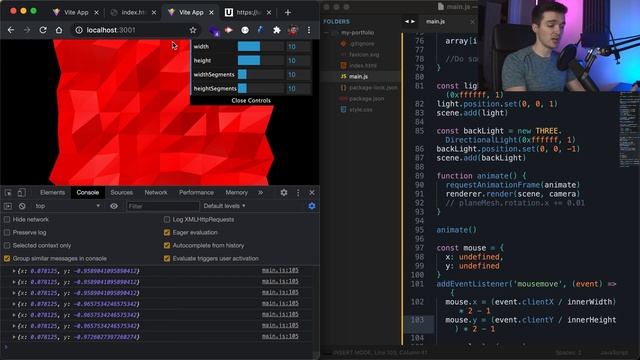
Task: Show the console sidebar
Action: [8, 206]
